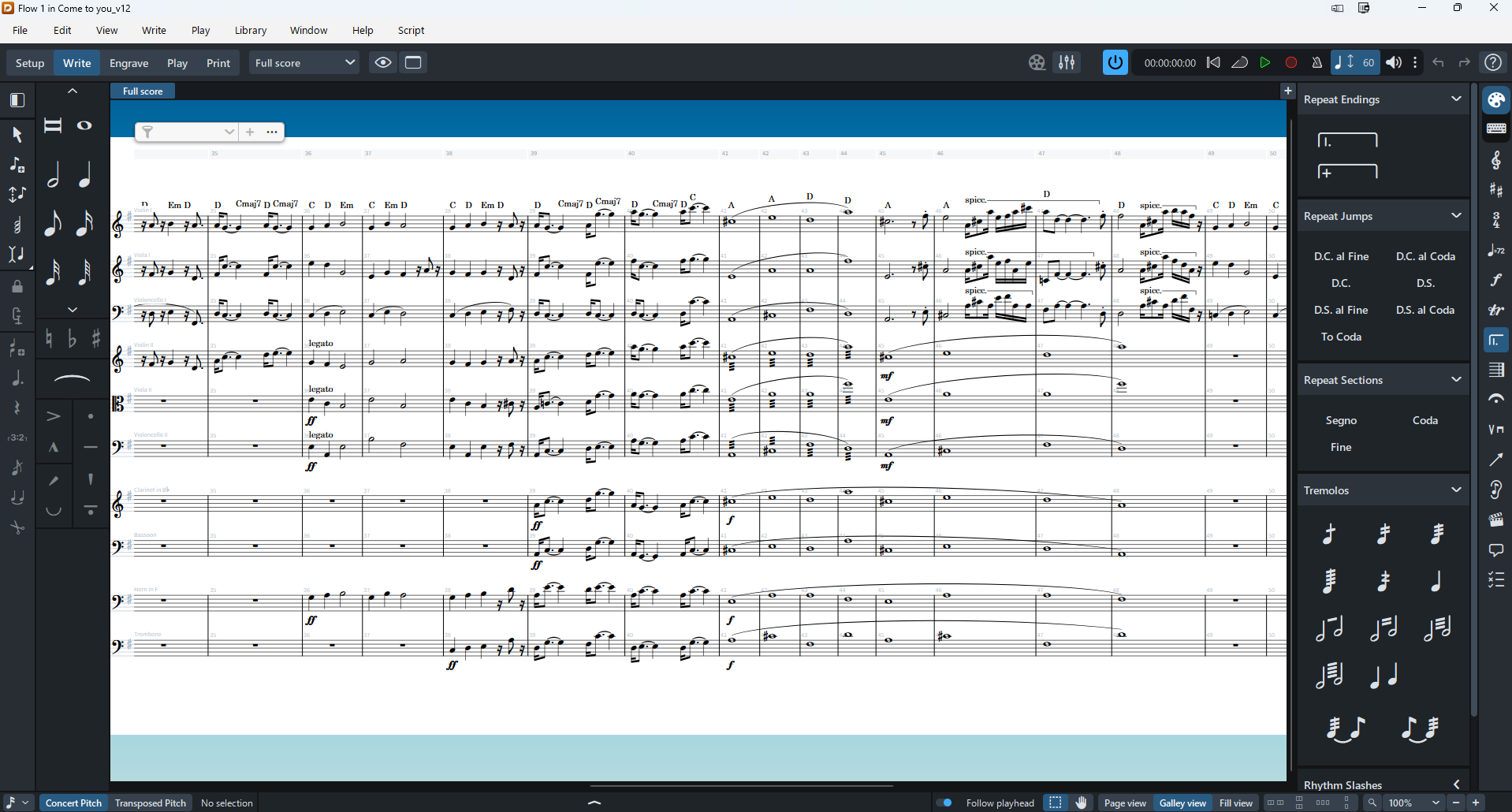Open the Full score layout dropdown
Image resolution: width=1512 pixels, height=812 pixels.
coord(304,63)
